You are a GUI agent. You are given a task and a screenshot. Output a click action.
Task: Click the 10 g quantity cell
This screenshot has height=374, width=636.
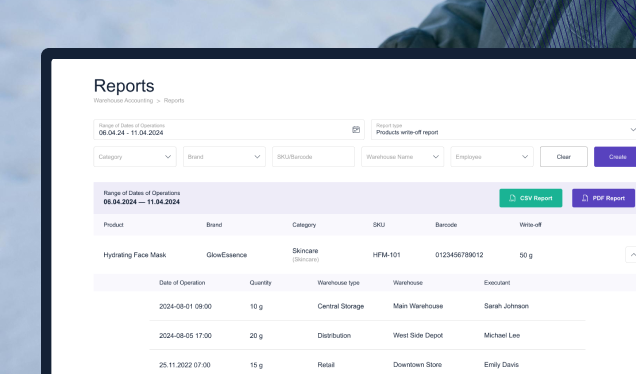(256, 306)
